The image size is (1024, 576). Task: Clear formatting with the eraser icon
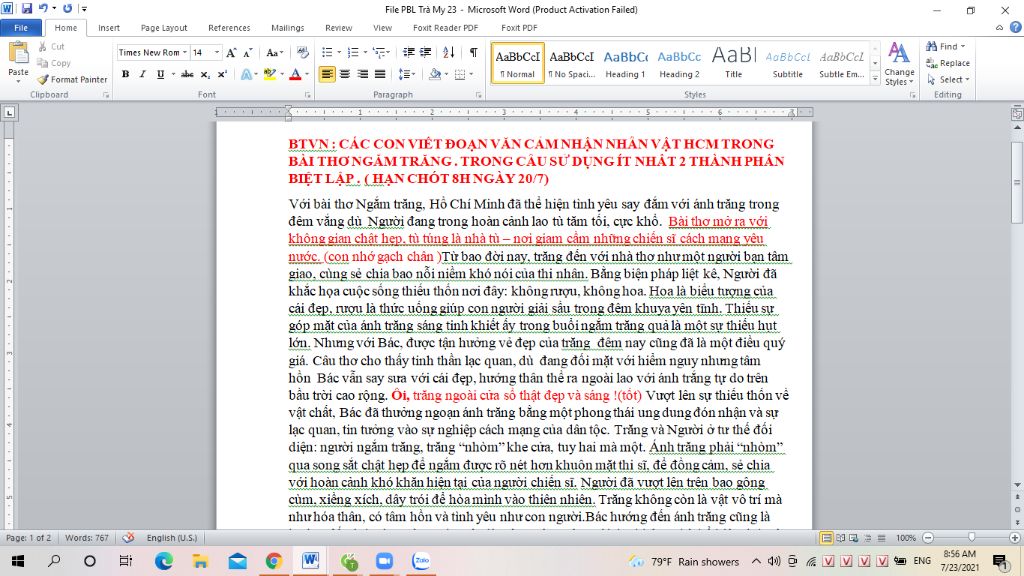[x=302, y=52]
